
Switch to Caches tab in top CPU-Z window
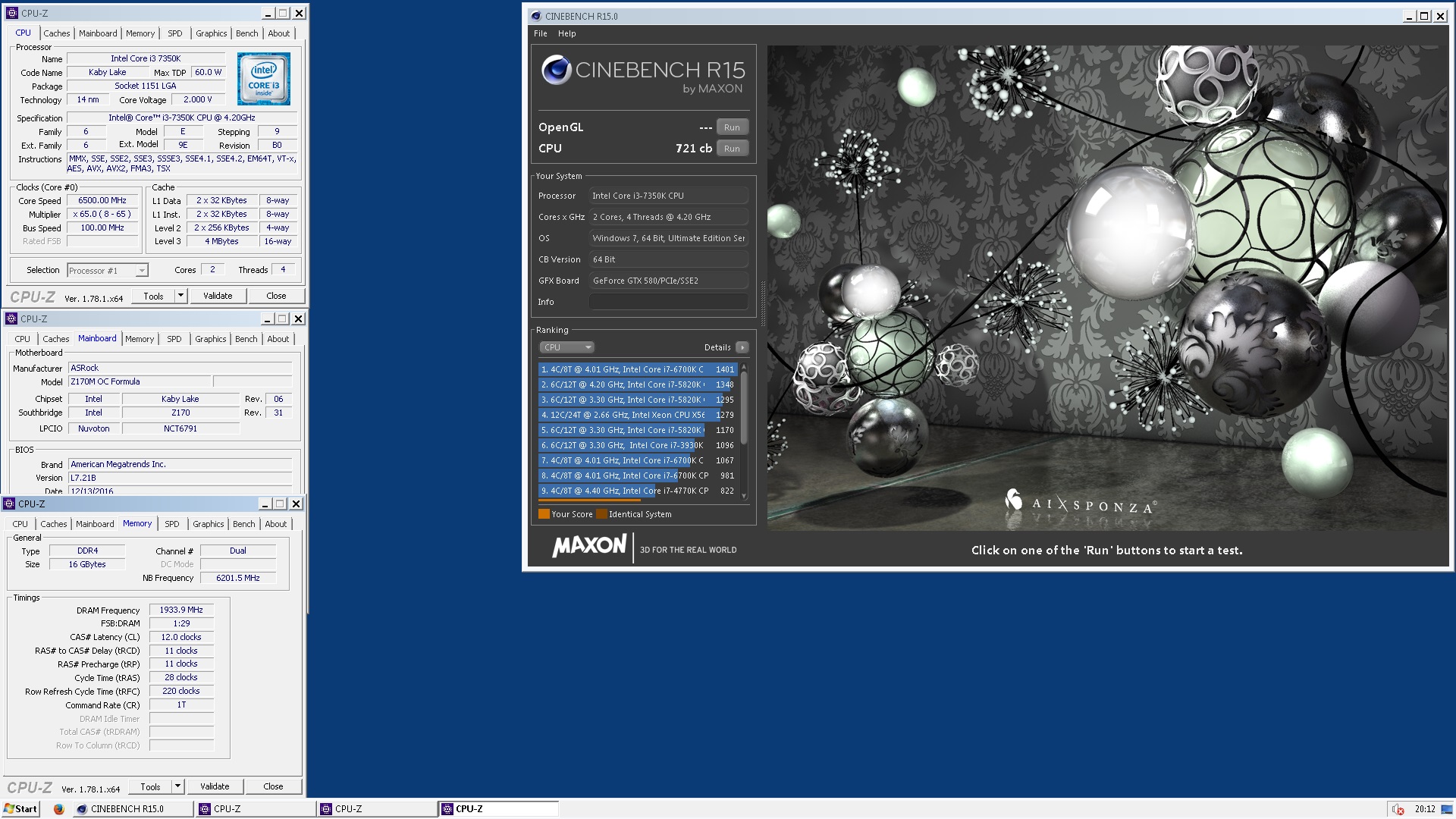[57, 33]
